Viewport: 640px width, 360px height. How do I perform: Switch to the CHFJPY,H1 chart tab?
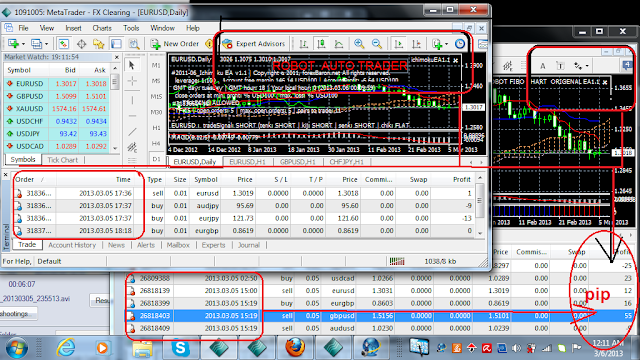pyautogui.click(x=347, y=162)
